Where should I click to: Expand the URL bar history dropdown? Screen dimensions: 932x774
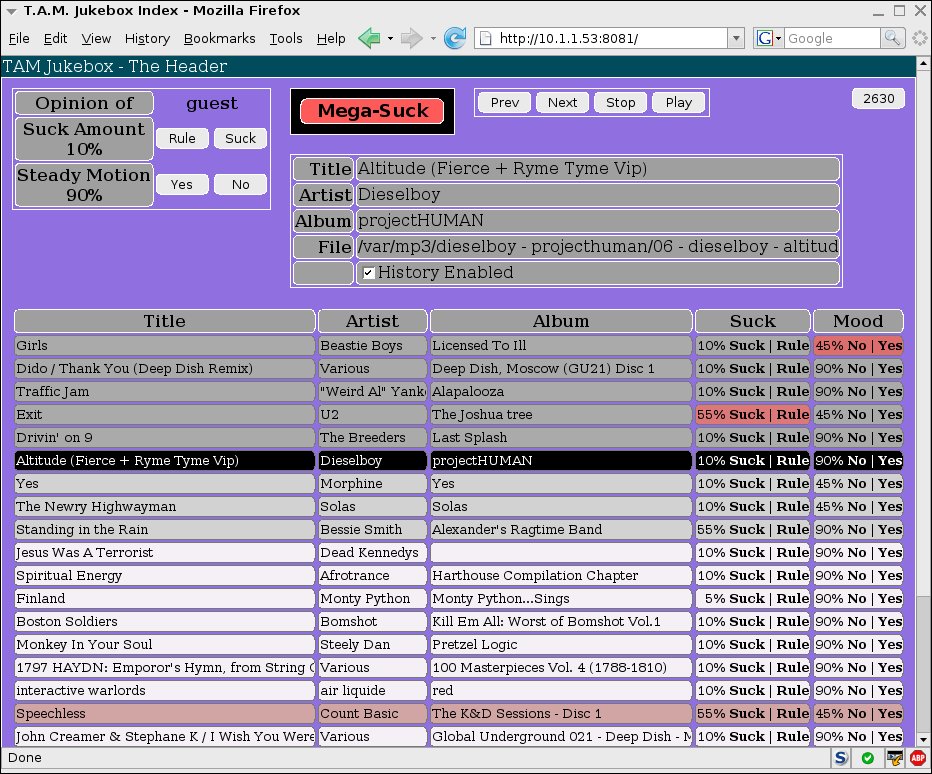(x=736, y=39)
